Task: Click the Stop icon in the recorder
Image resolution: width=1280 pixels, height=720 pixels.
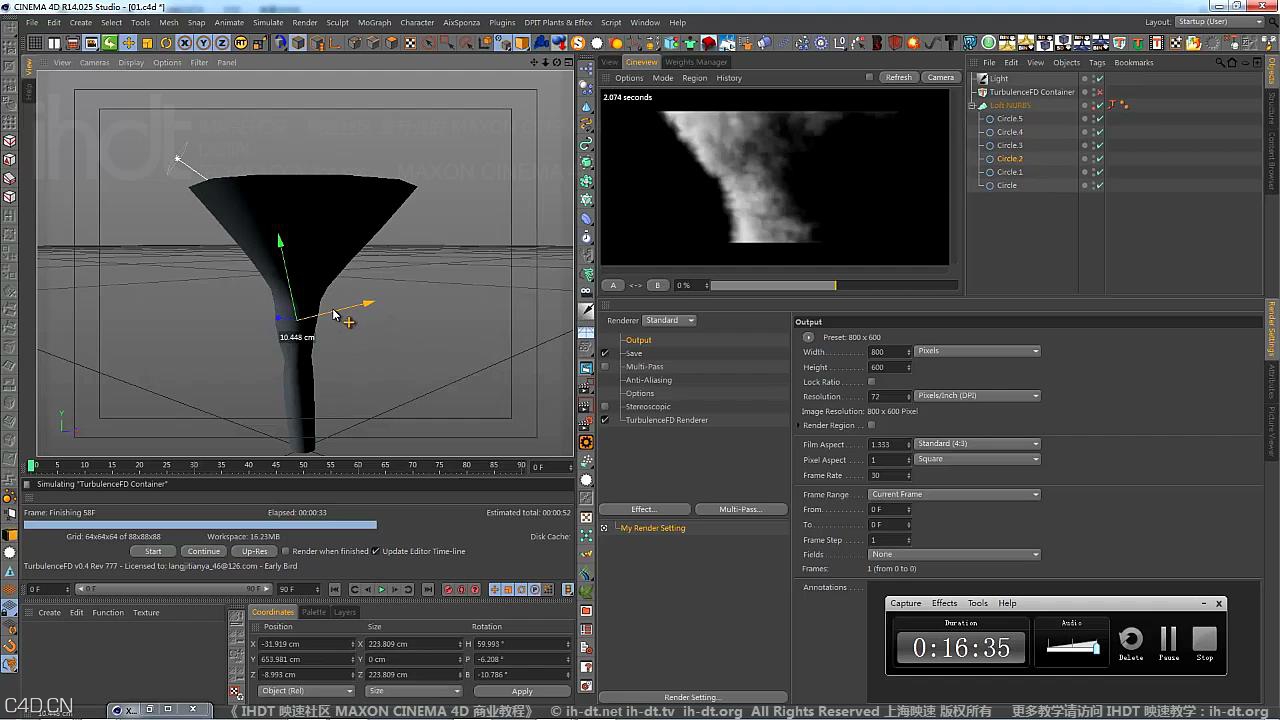Action: pos(1205,640)
